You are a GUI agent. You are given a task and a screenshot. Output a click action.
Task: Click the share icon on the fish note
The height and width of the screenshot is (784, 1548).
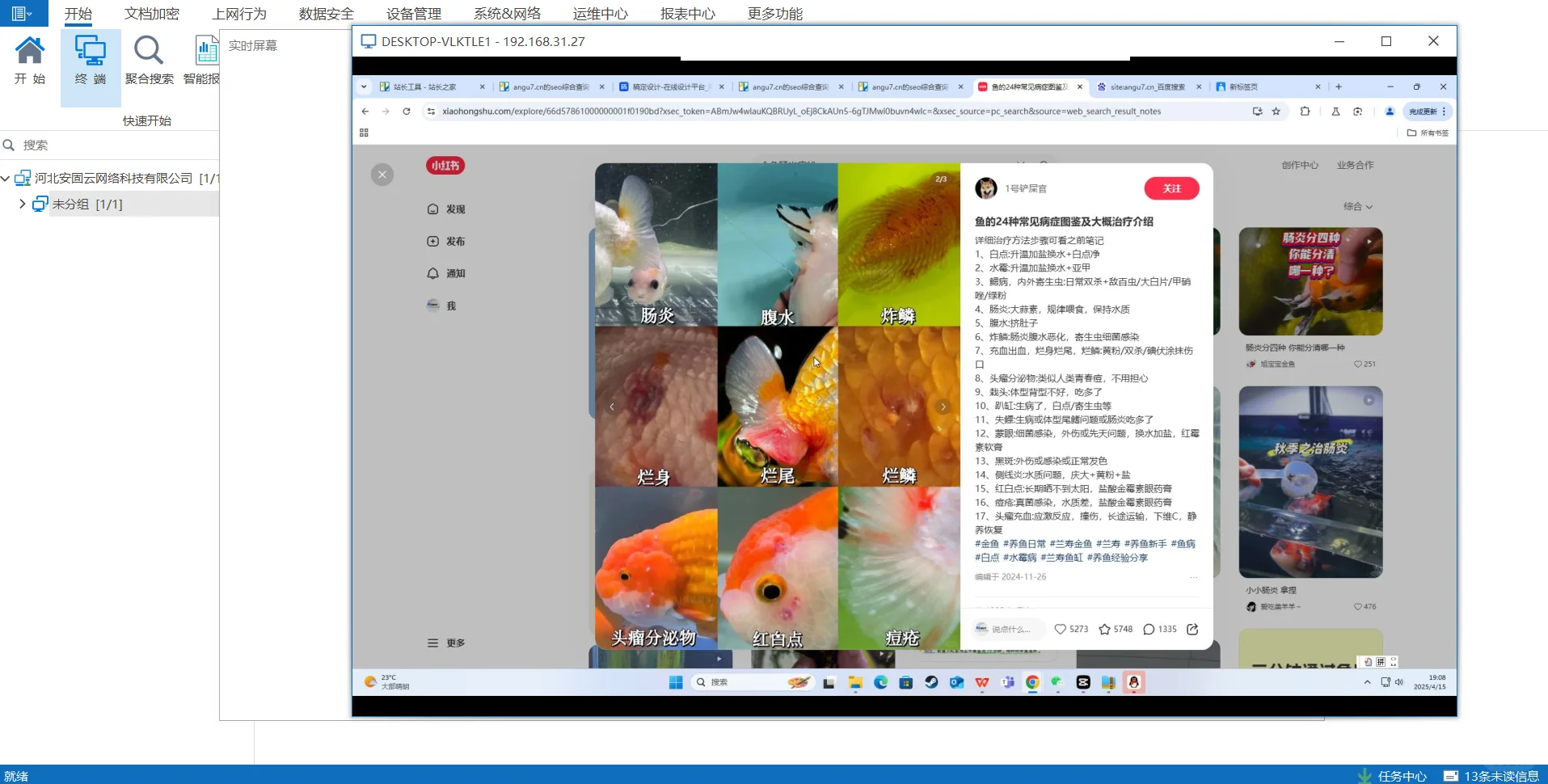[1193, 629]
